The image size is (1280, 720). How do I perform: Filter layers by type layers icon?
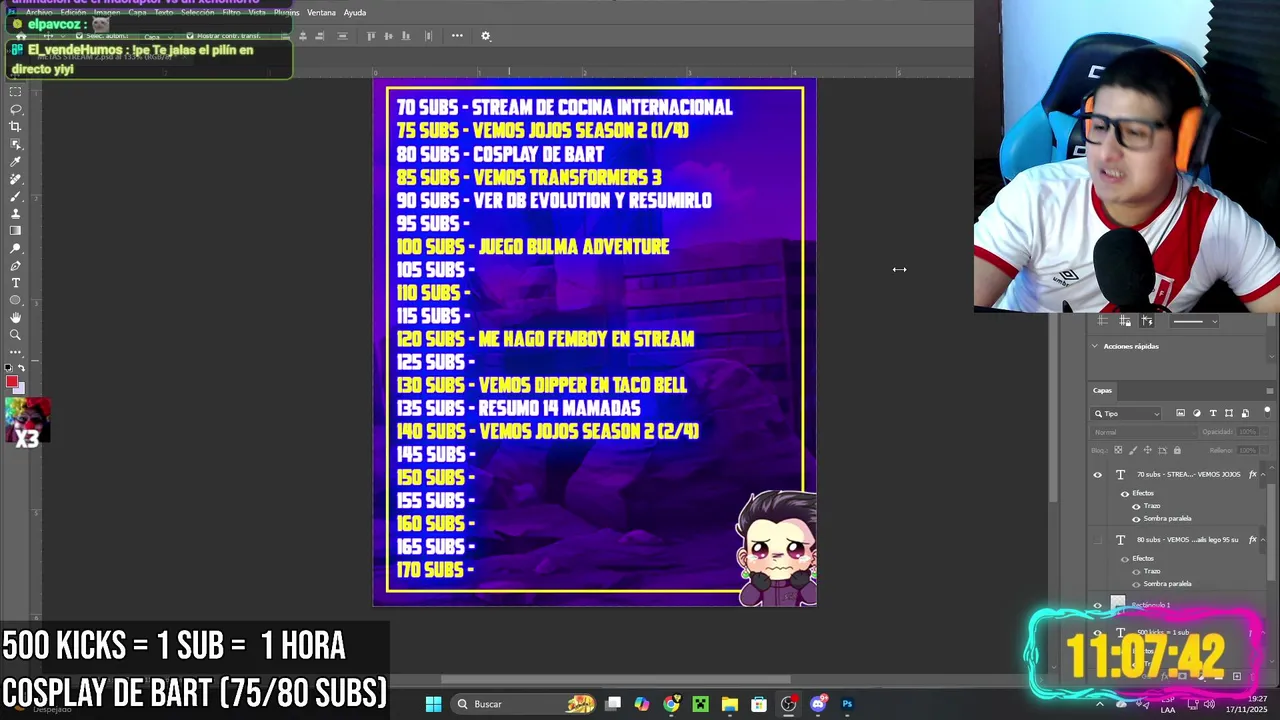pos(1213,413)
